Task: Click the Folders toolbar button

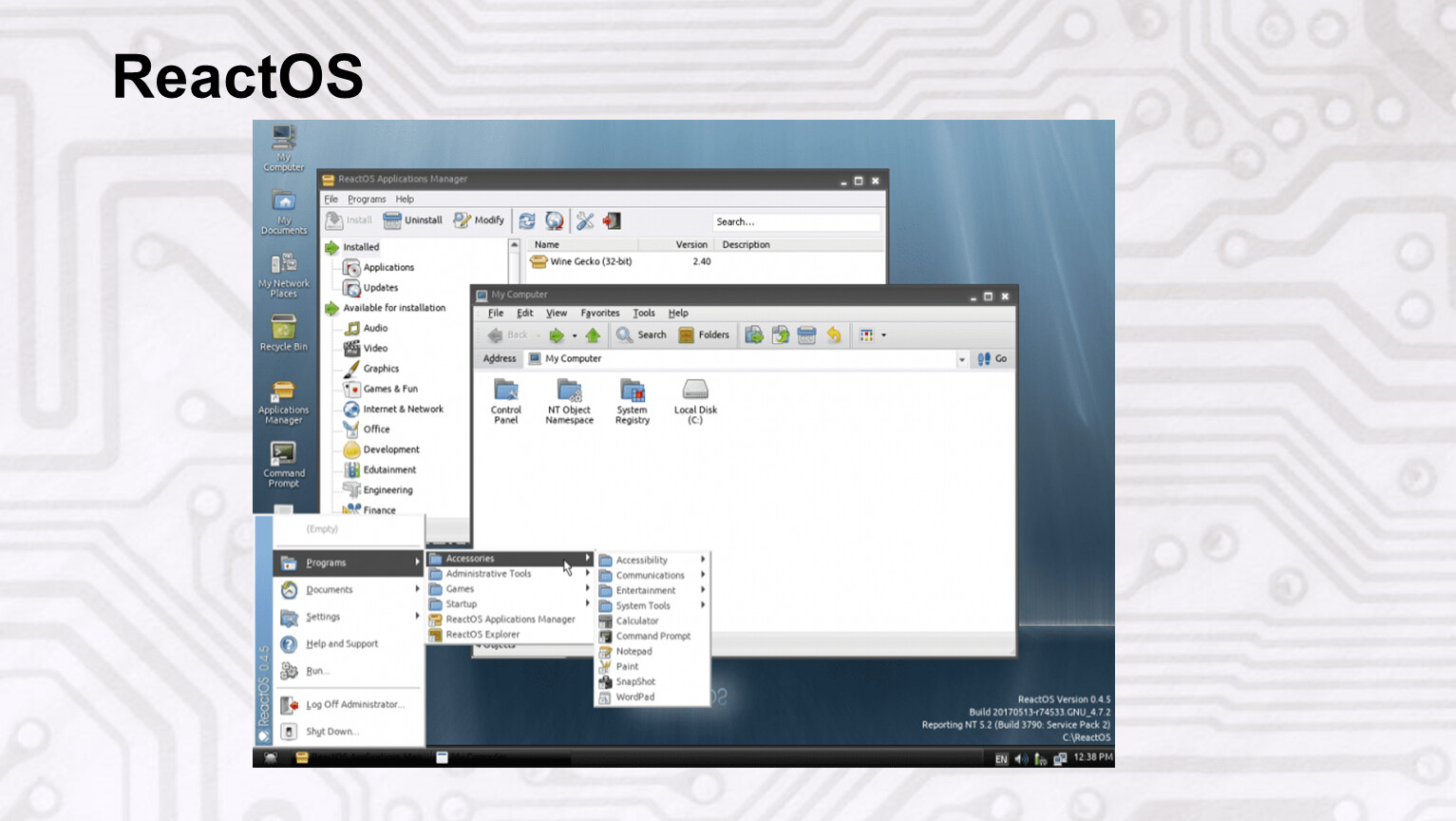Action: [x=704, y=335]
